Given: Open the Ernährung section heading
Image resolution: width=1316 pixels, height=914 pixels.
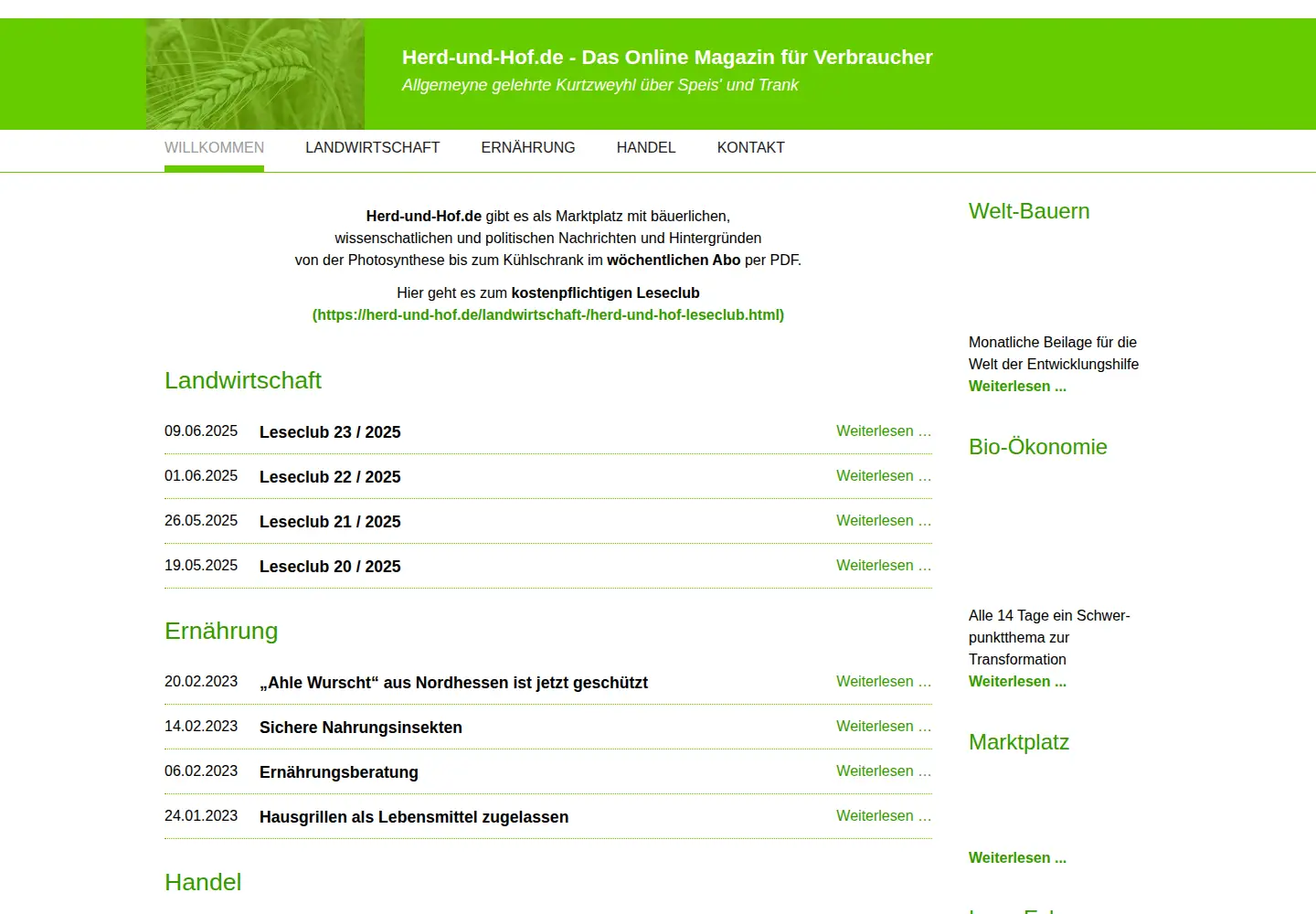Looking at the screenshot, I should (x=221, y=631).
